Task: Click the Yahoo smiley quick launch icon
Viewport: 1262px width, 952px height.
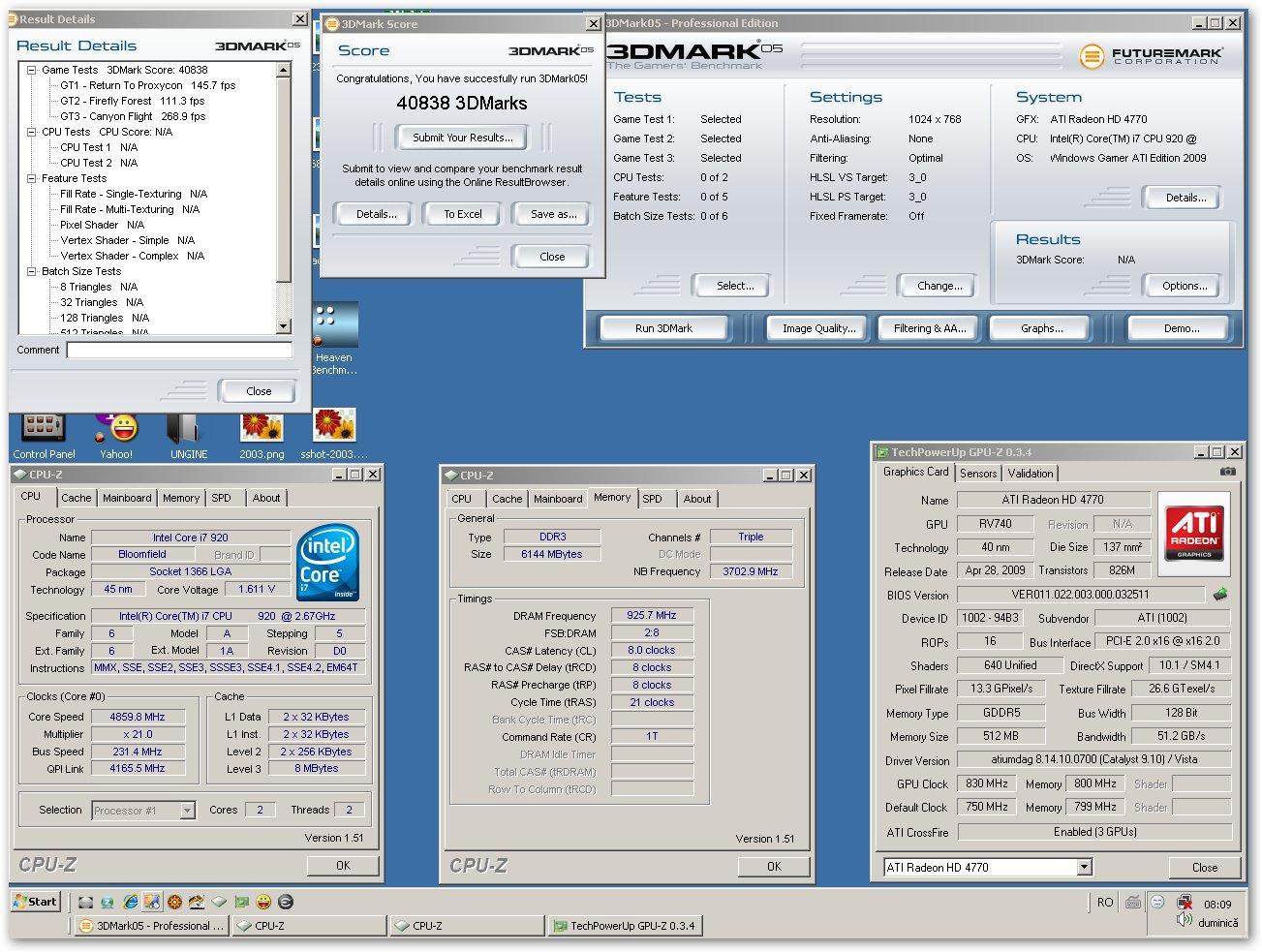Action: point(263,902)
